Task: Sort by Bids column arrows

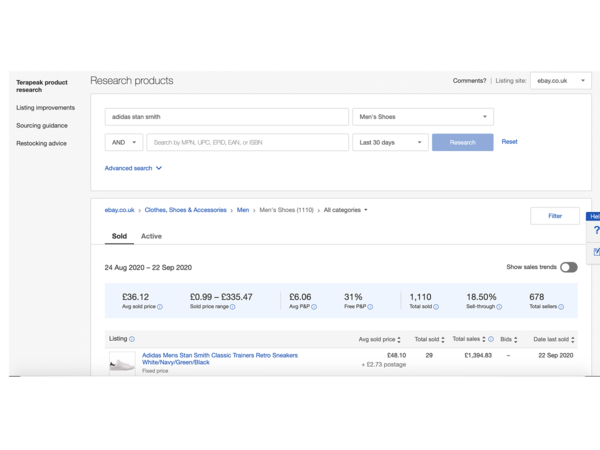Action: (x=516, y=339)
